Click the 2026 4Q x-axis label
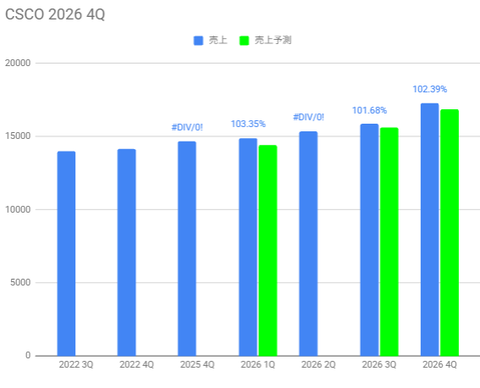This screenshot has width=480, height=388. (x=440, y=365)
